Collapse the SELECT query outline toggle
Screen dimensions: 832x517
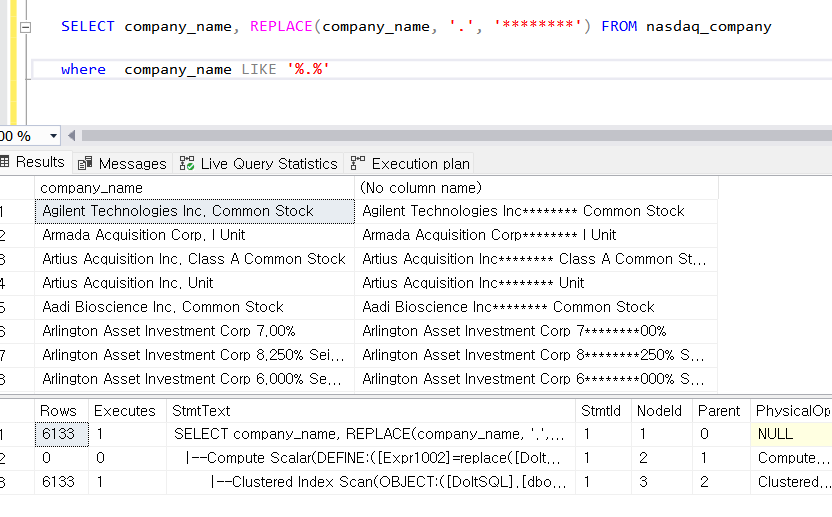tap(25, 27)
